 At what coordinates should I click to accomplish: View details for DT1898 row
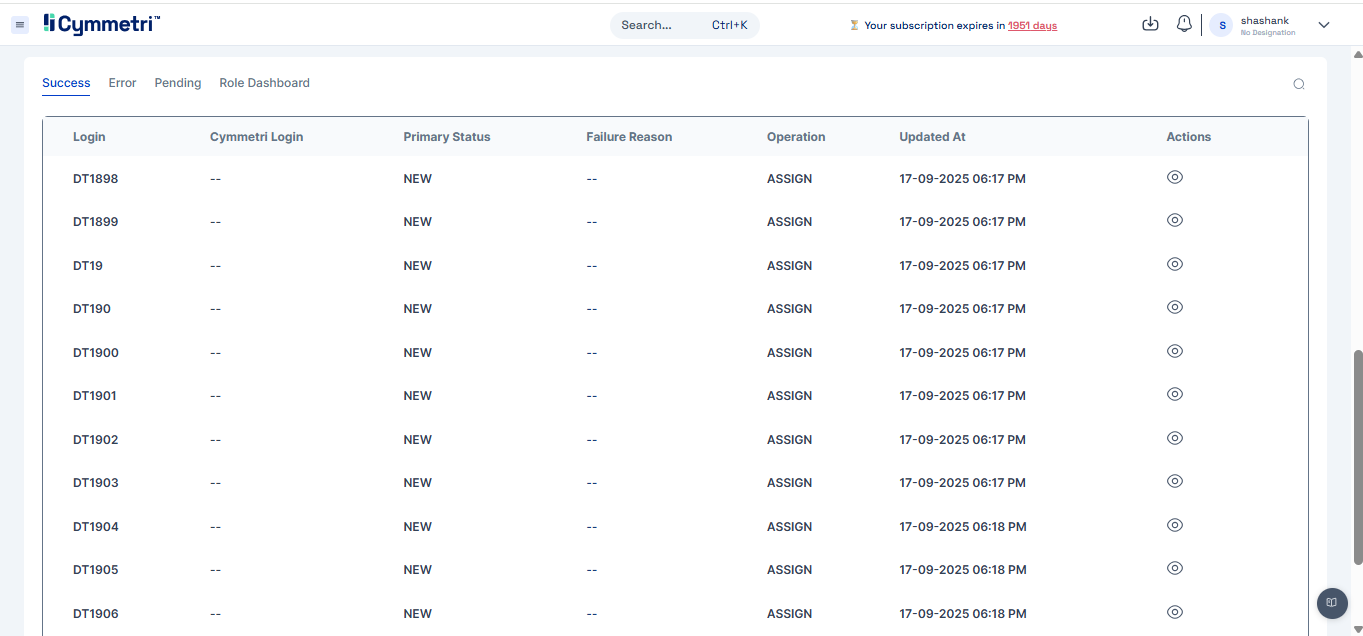pyautogui.click(x=1175, y=177)
